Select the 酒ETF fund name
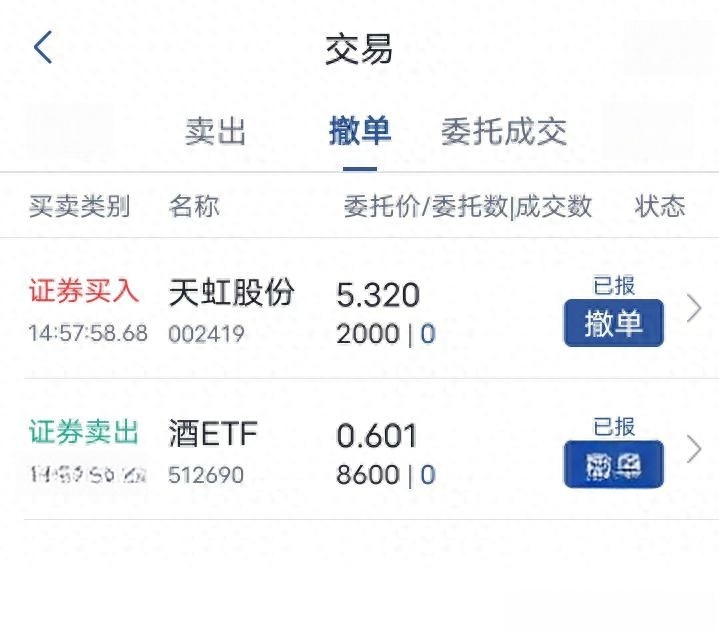719x637 pixels. point(213,433)
